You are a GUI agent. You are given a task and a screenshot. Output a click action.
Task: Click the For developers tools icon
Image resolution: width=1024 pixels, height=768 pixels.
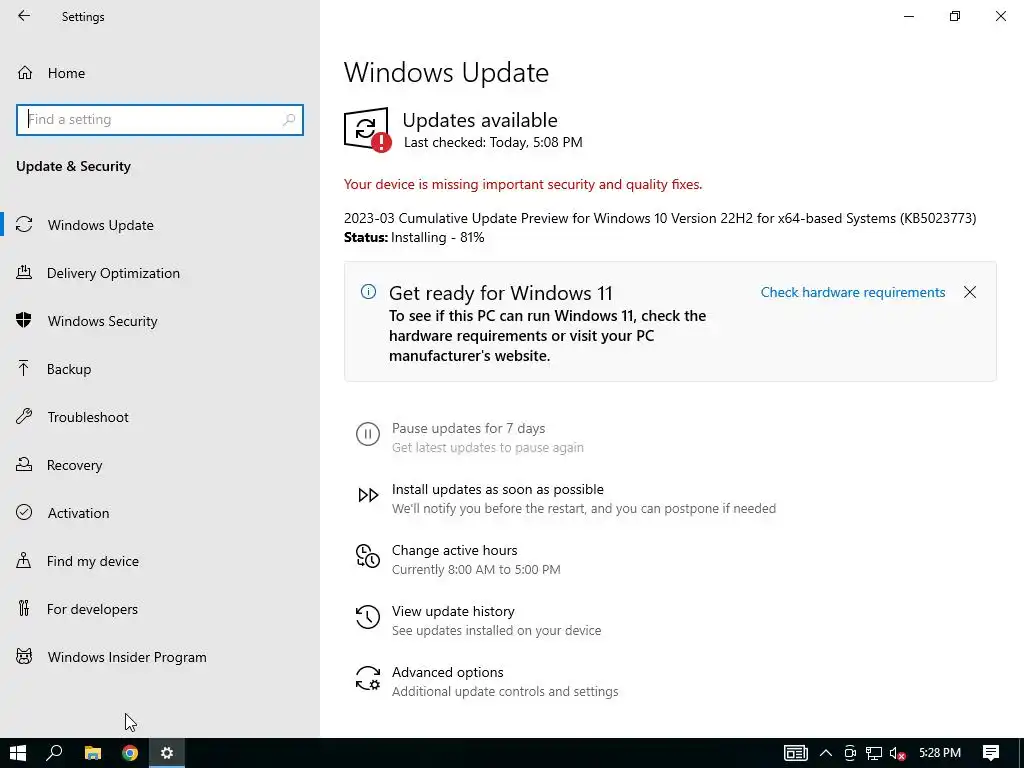tap(24, 608)
